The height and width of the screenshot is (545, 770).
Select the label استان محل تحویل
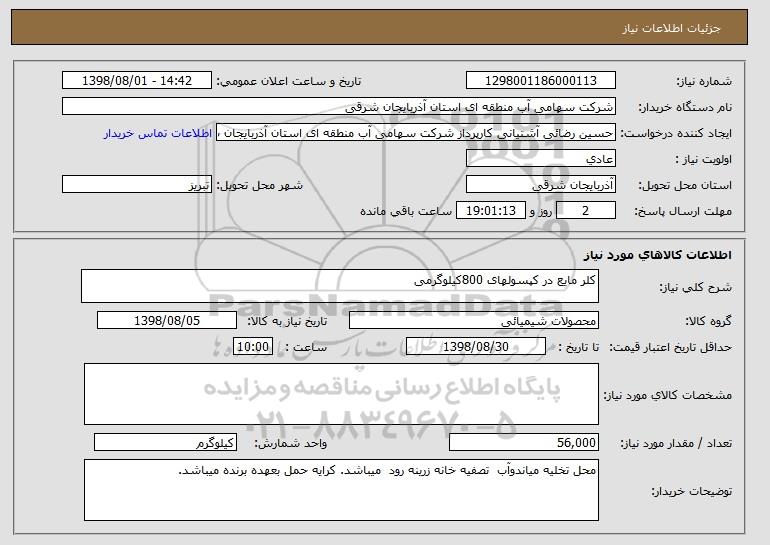(685, 185)
